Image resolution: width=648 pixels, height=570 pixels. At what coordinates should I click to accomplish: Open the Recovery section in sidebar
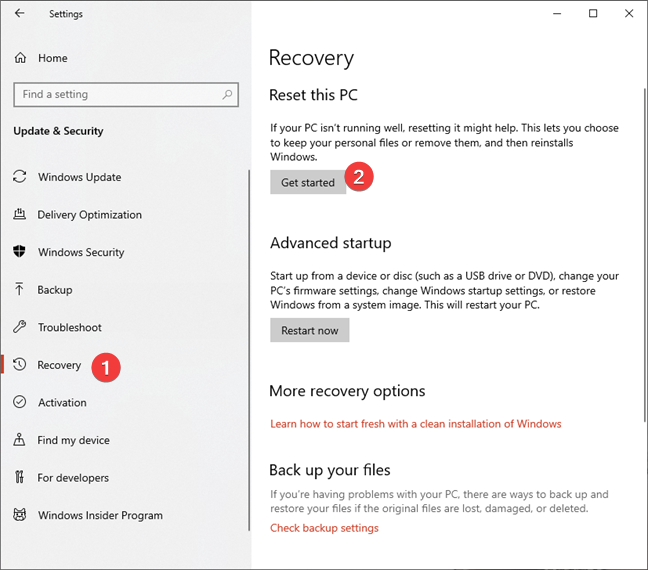point(59,365)
